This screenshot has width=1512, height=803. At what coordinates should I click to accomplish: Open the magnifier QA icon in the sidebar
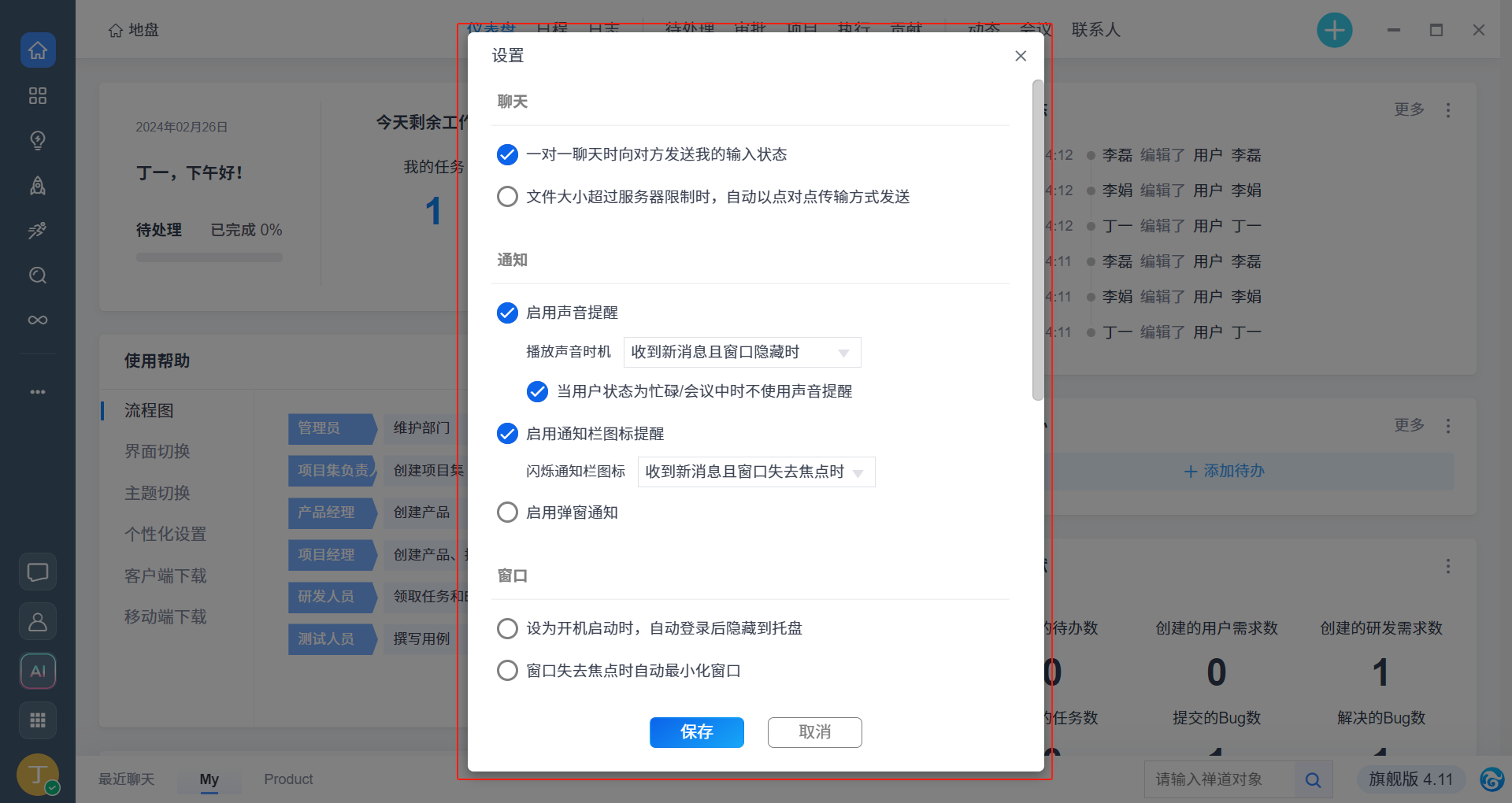click(38, 275)
